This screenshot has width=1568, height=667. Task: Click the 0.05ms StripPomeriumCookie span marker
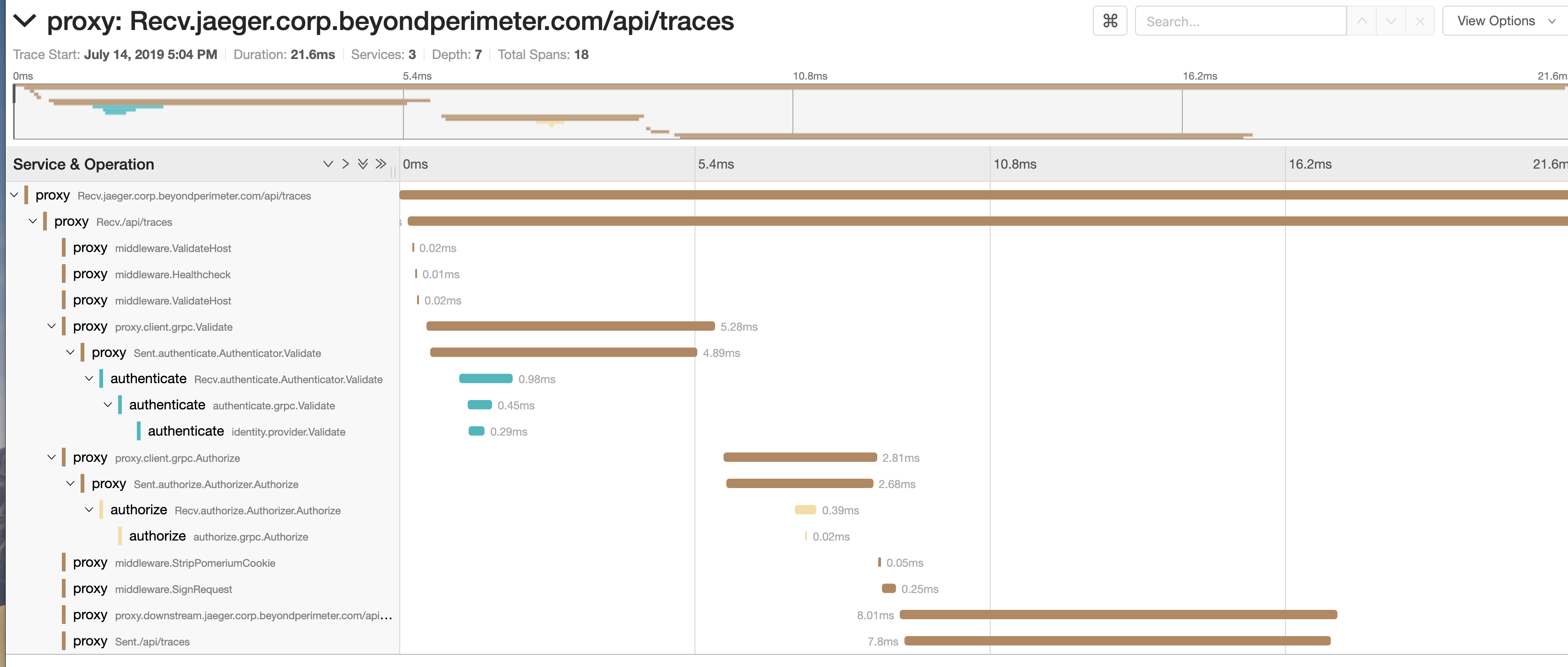coord(880,563)
